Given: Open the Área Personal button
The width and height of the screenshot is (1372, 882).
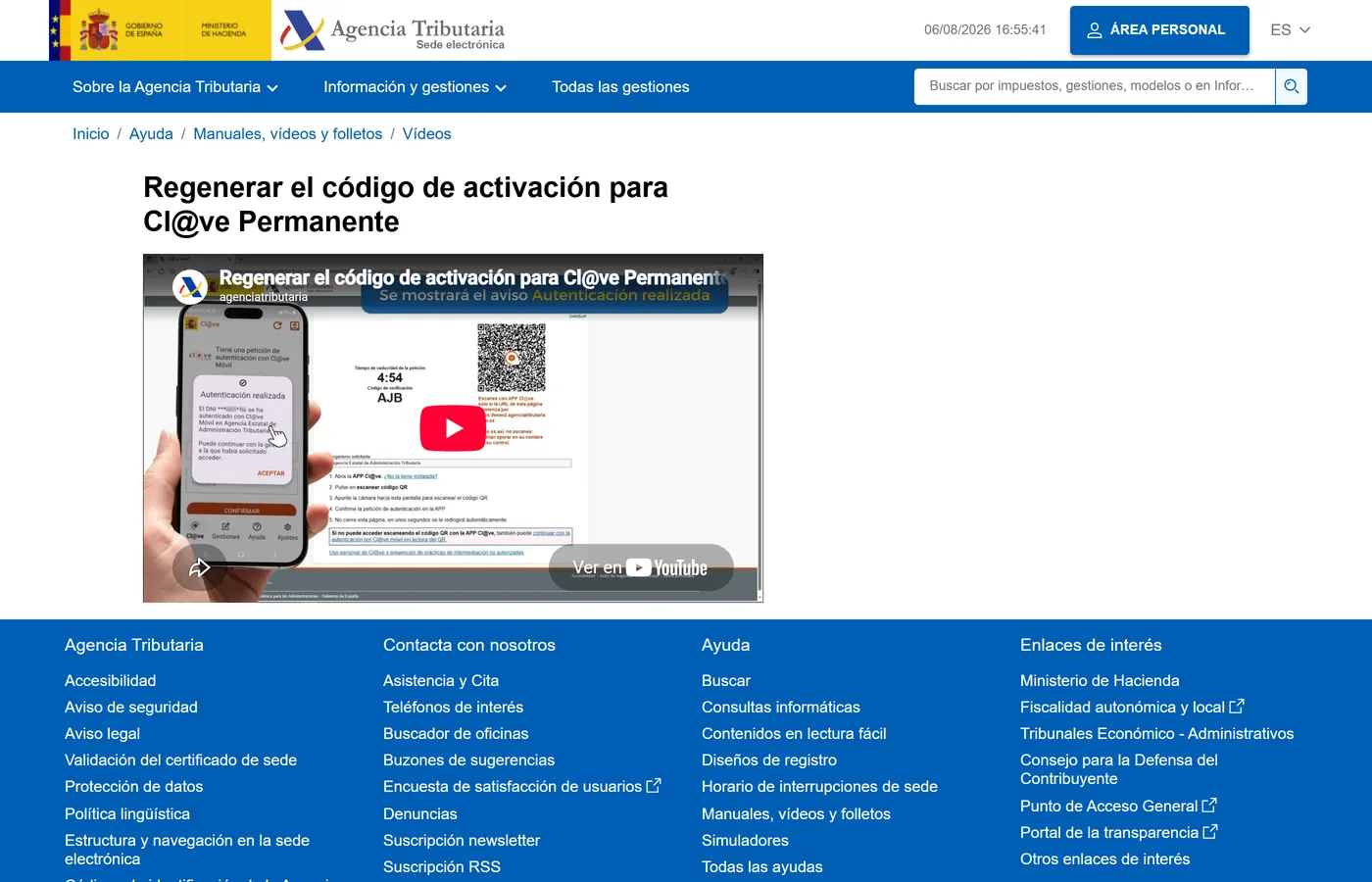Looking at the screenshot, I should coord(1159,30).
